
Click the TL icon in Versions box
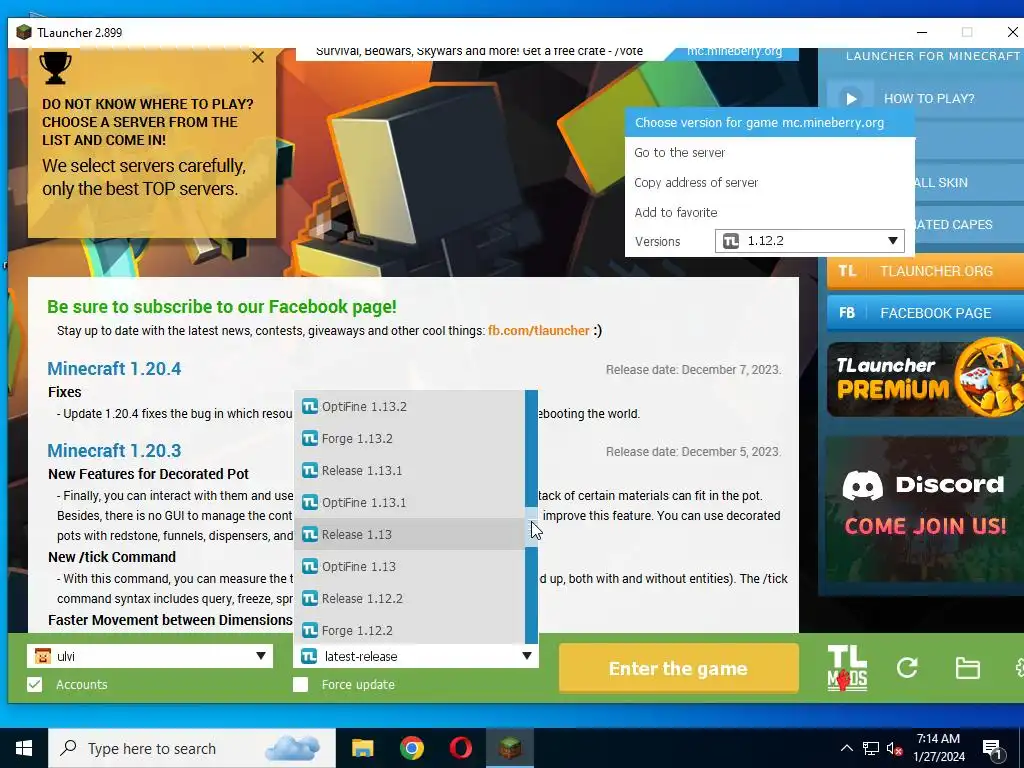(x=731, y=241)
